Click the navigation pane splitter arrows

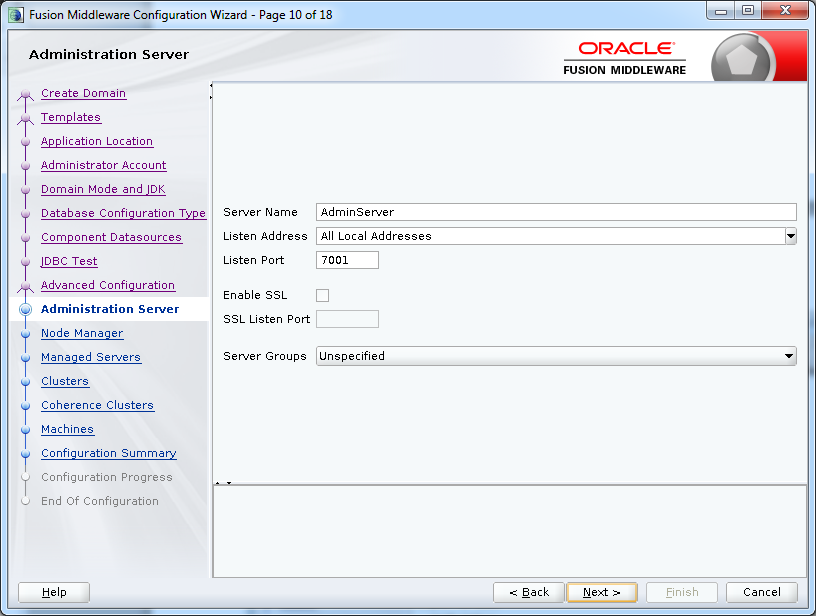click(x=211, y=91)
